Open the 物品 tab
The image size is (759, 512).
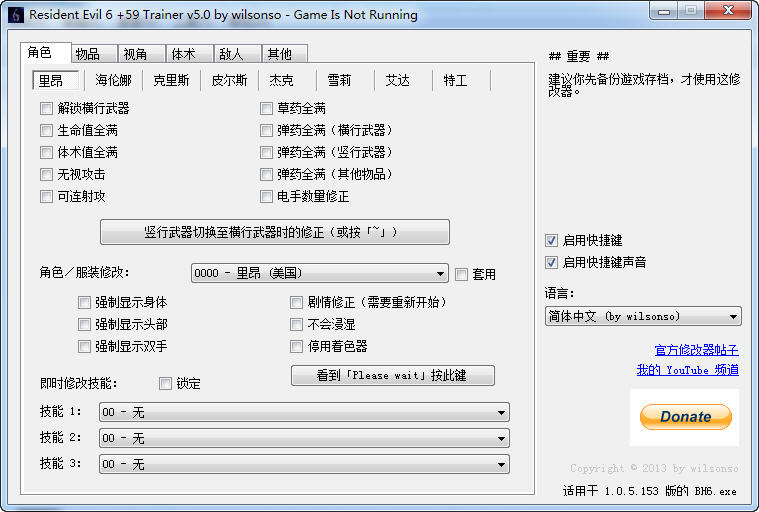(x=94, y=54)
